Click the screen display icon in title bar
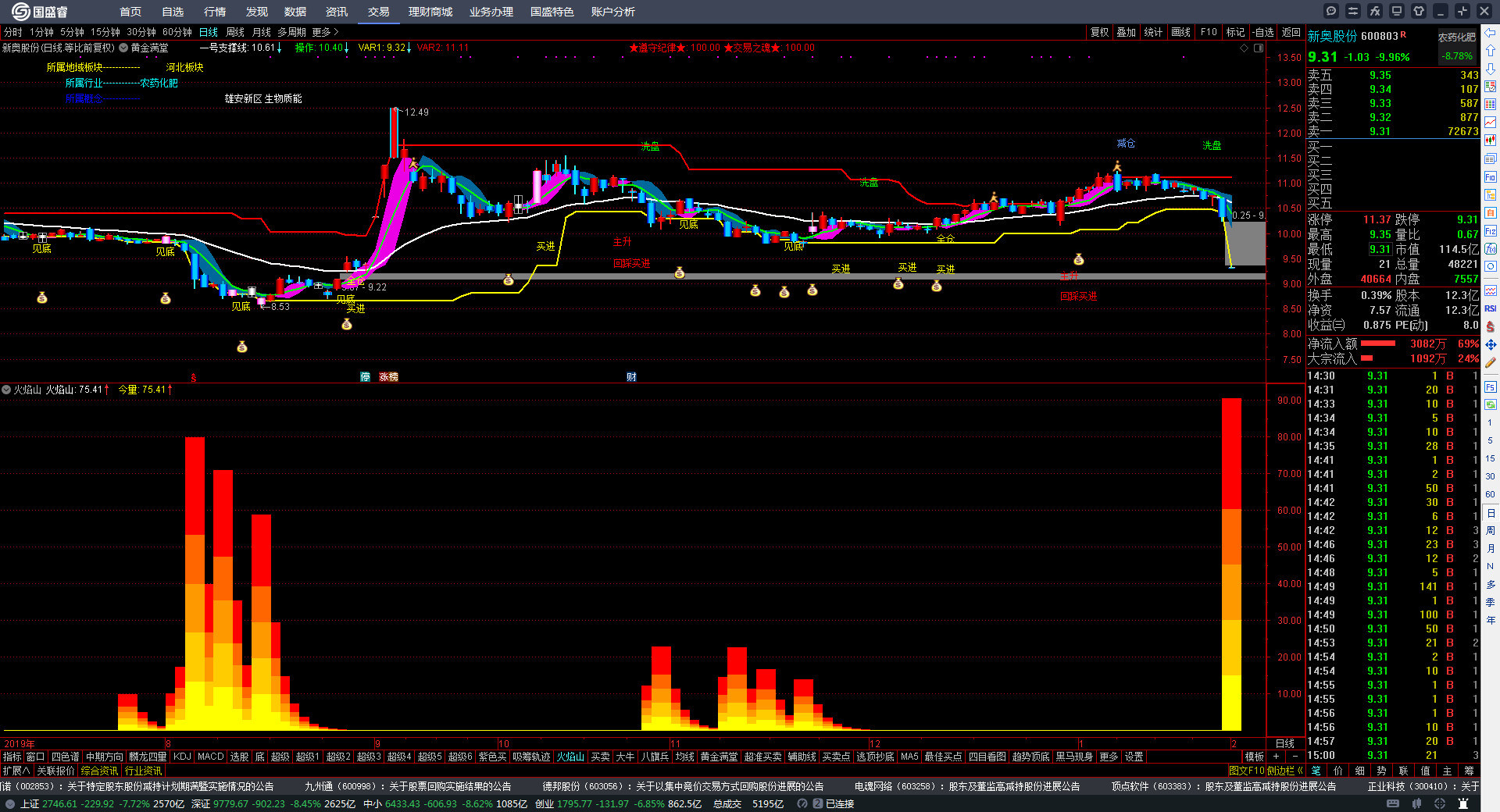 [x=1397, y=11]
